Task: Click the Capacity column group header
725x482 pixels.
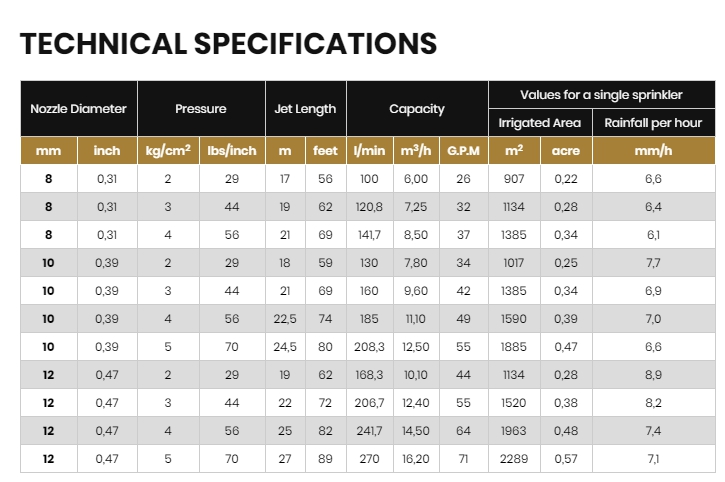Action: tap(417, 109)
